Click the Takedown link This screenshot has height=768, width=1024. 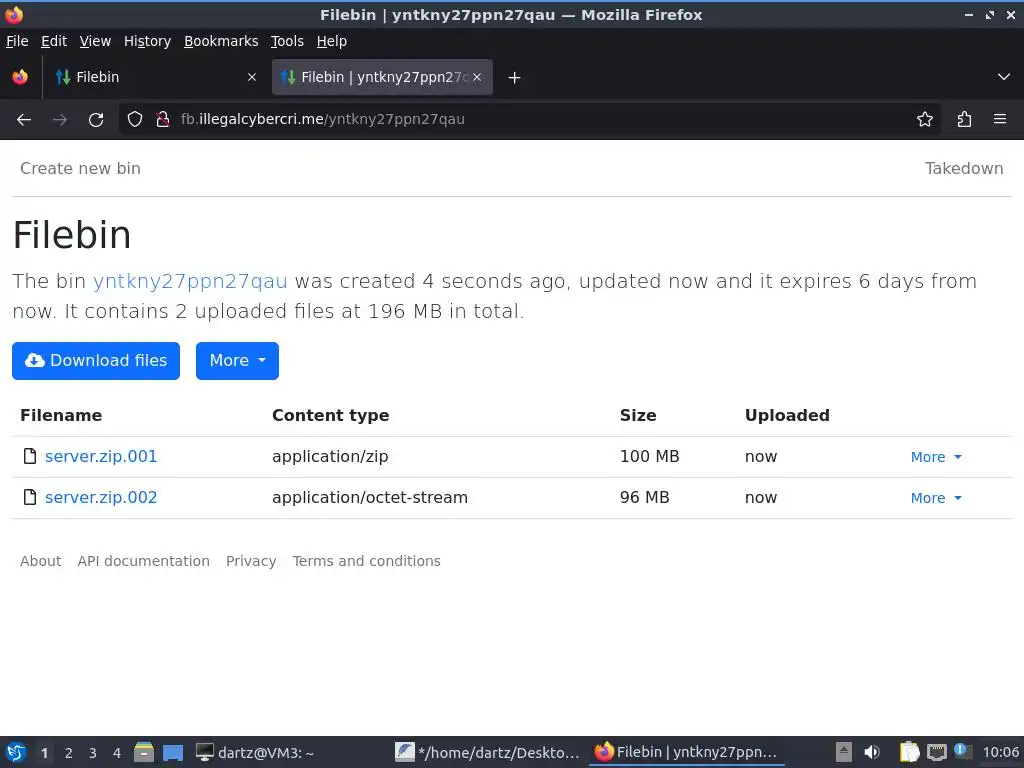[964, 168]
